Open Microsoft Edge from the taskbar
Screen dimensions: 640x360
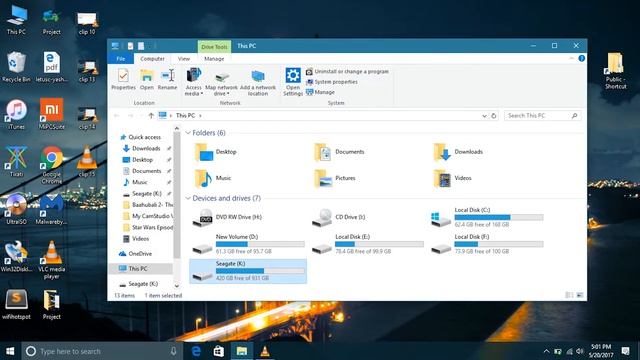click(x=196, y=351)
